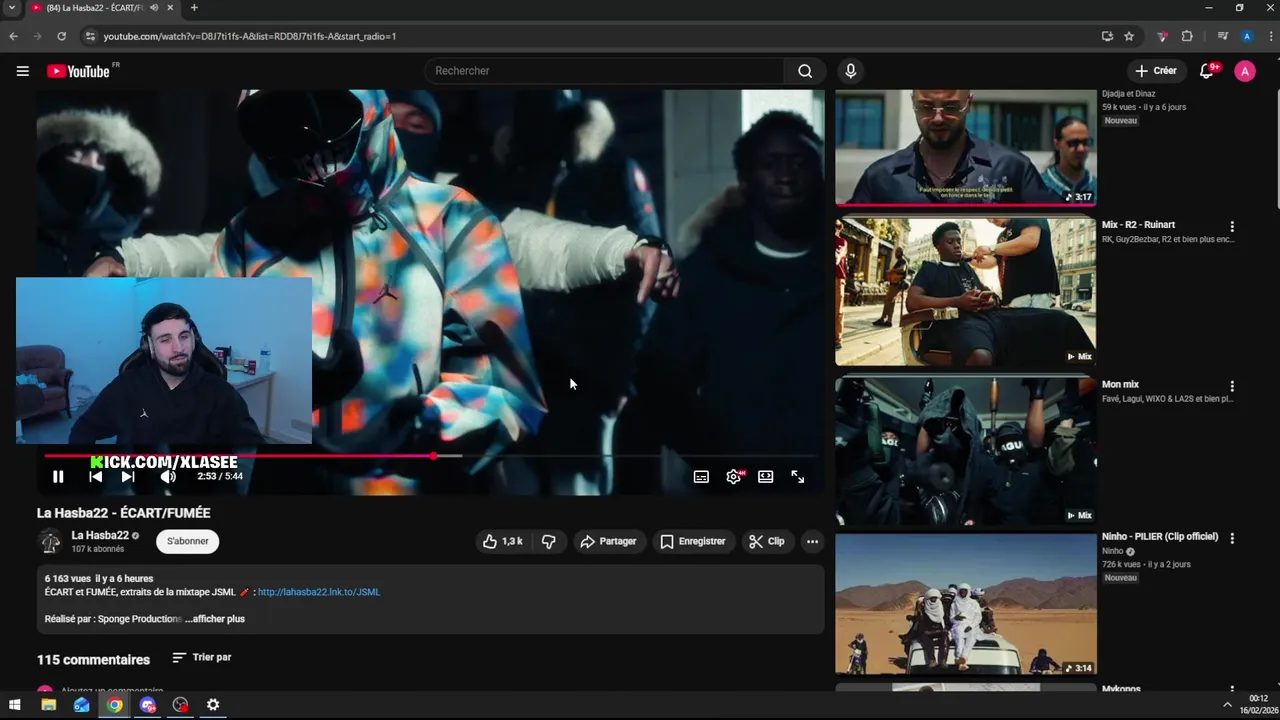
Task: Open the La Hasba22 channel name link
Action: pyautogui.click(x=100, y=535)
